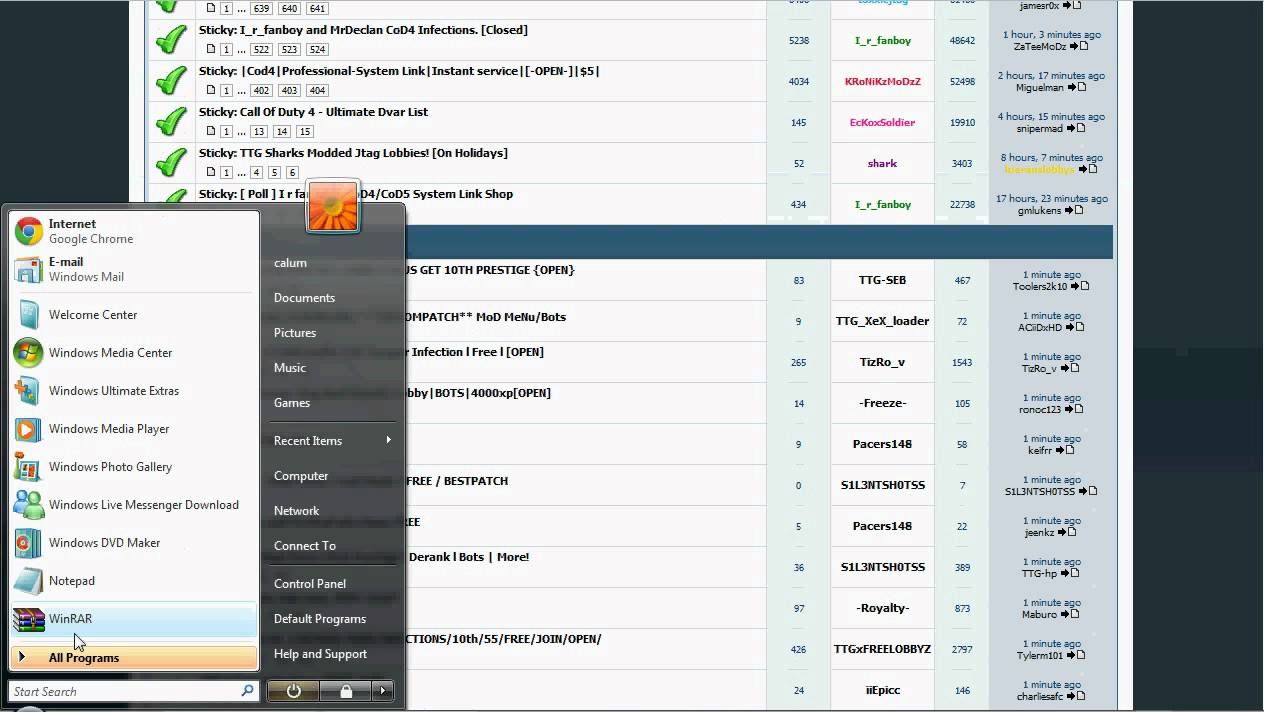
Task: Click the user account flower picture
Action: click(333, 207)
